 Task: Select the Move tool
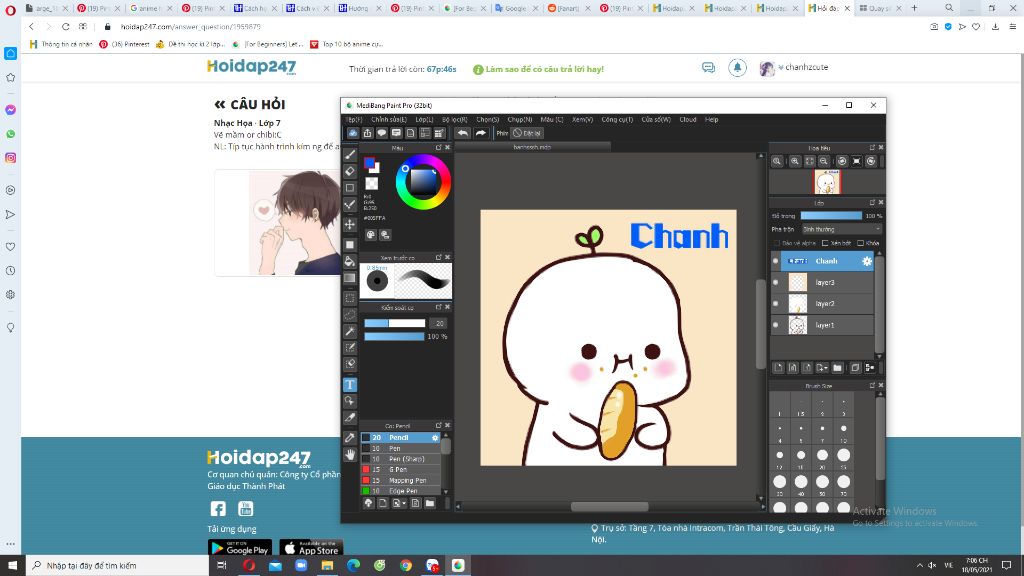(x=350, y=224)
